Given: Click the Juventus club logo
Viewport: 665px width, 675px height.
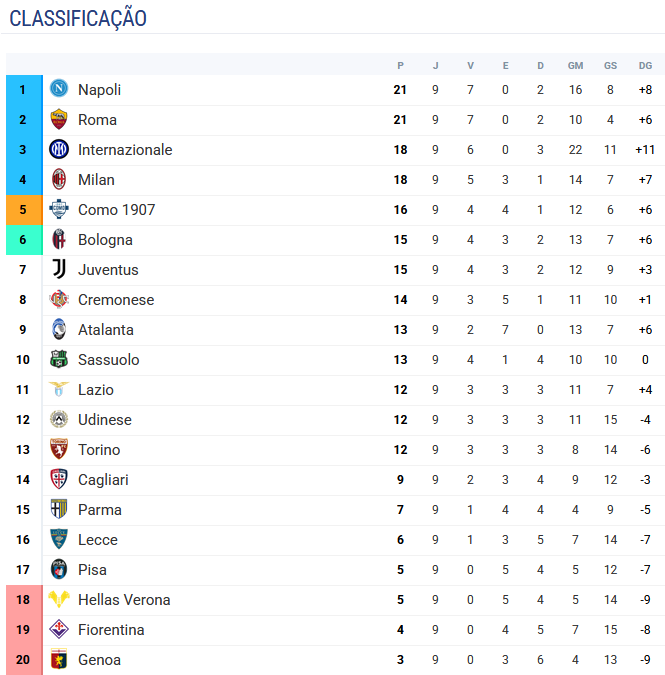Looking at the screenshot, I should click(x=59, y=269).
